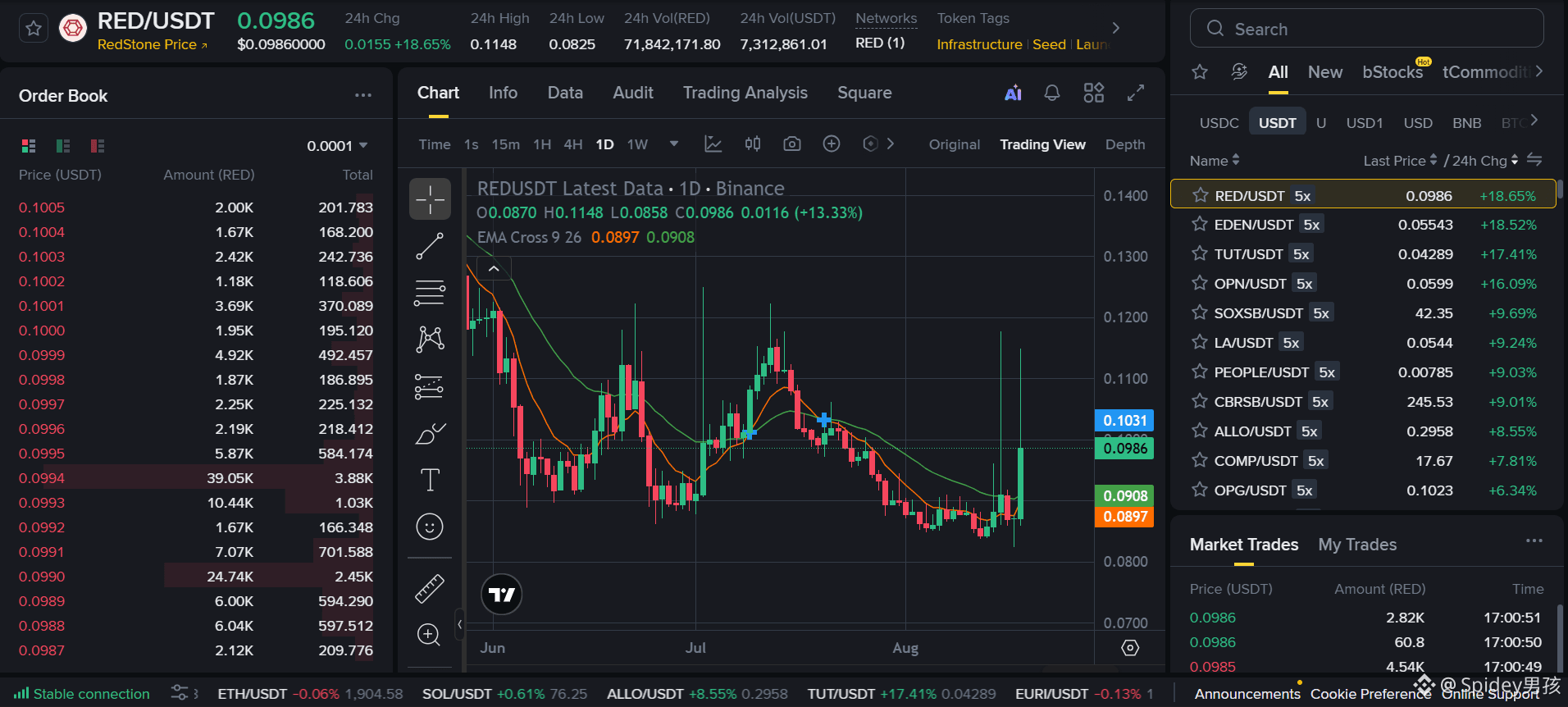Favorite the PEOPLE/USDT pair star
The width and height of the screenshot is (1568, 707).
pos(1200,372)
